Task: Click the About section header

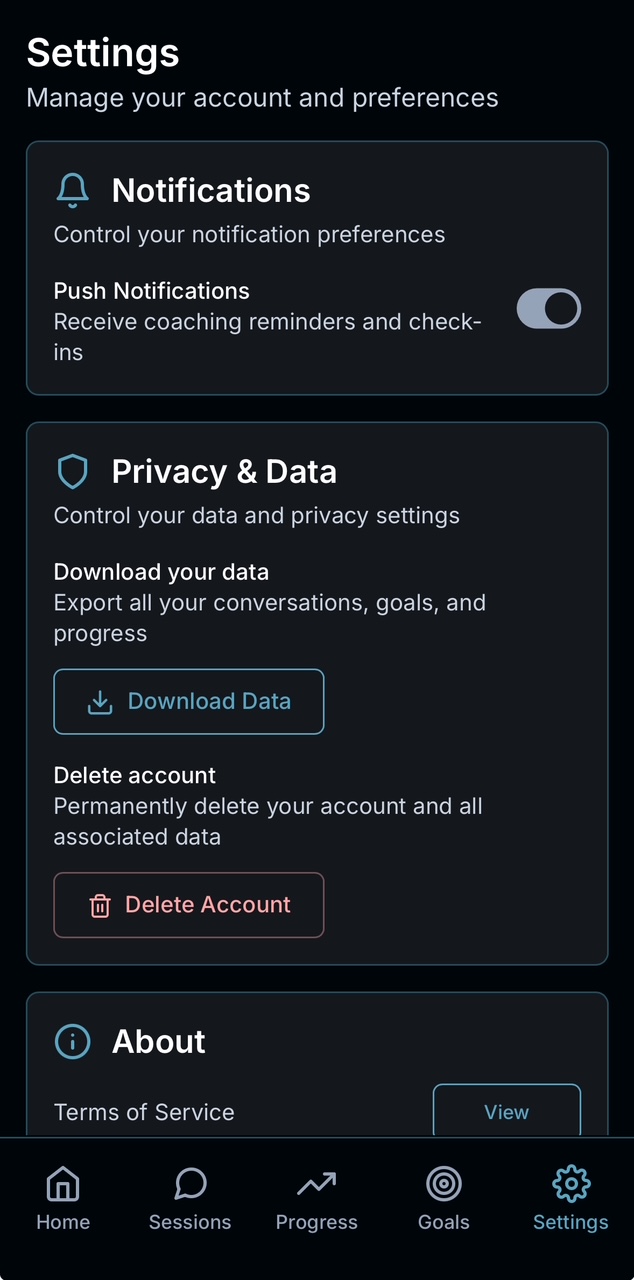Action: 158,1041
